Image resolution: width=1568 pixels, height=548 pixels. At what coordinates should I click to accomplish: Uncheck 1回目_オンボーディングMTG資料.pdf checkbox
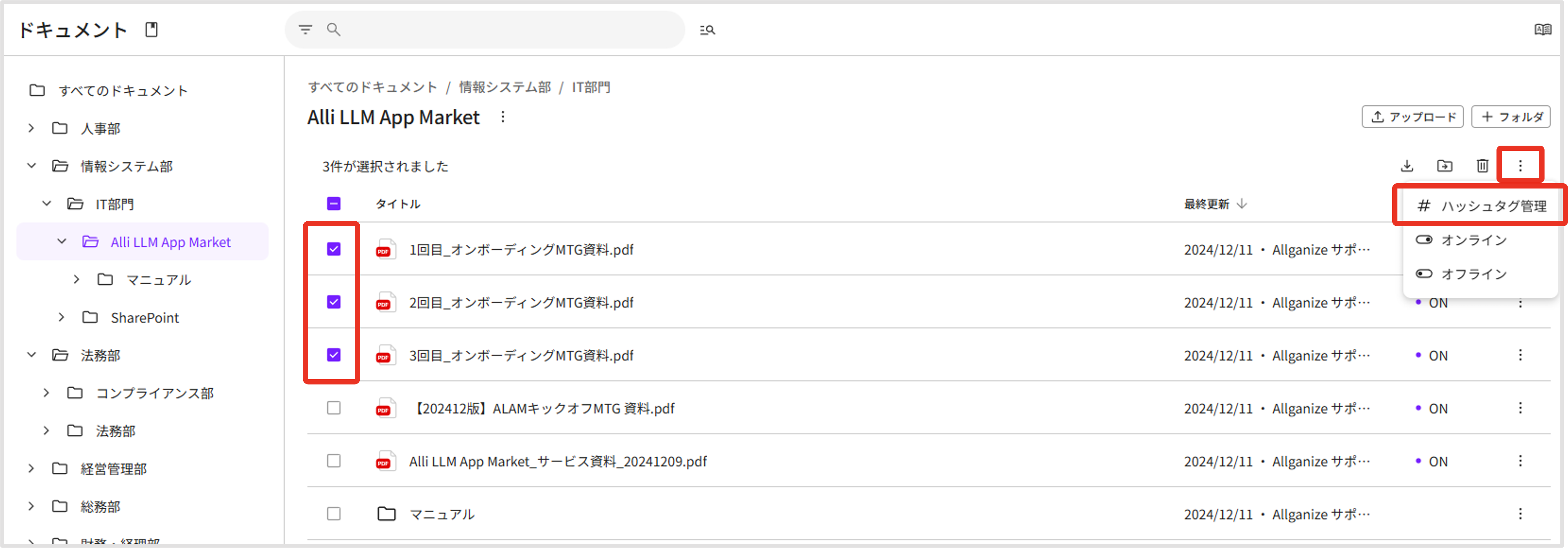pos(334,249)
